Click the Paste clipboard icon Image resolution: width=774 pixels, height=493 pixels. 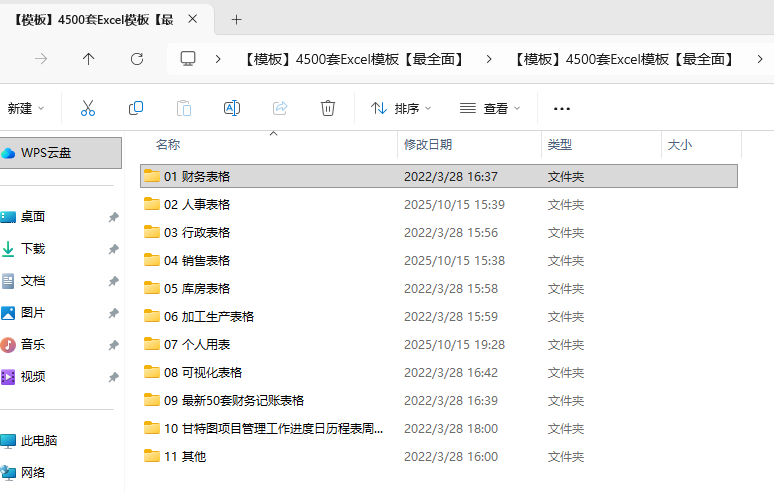click(184, 108)
